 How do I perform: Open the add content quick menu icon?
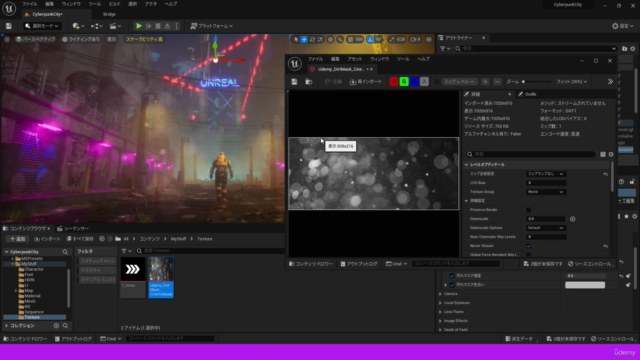point(78,26)
